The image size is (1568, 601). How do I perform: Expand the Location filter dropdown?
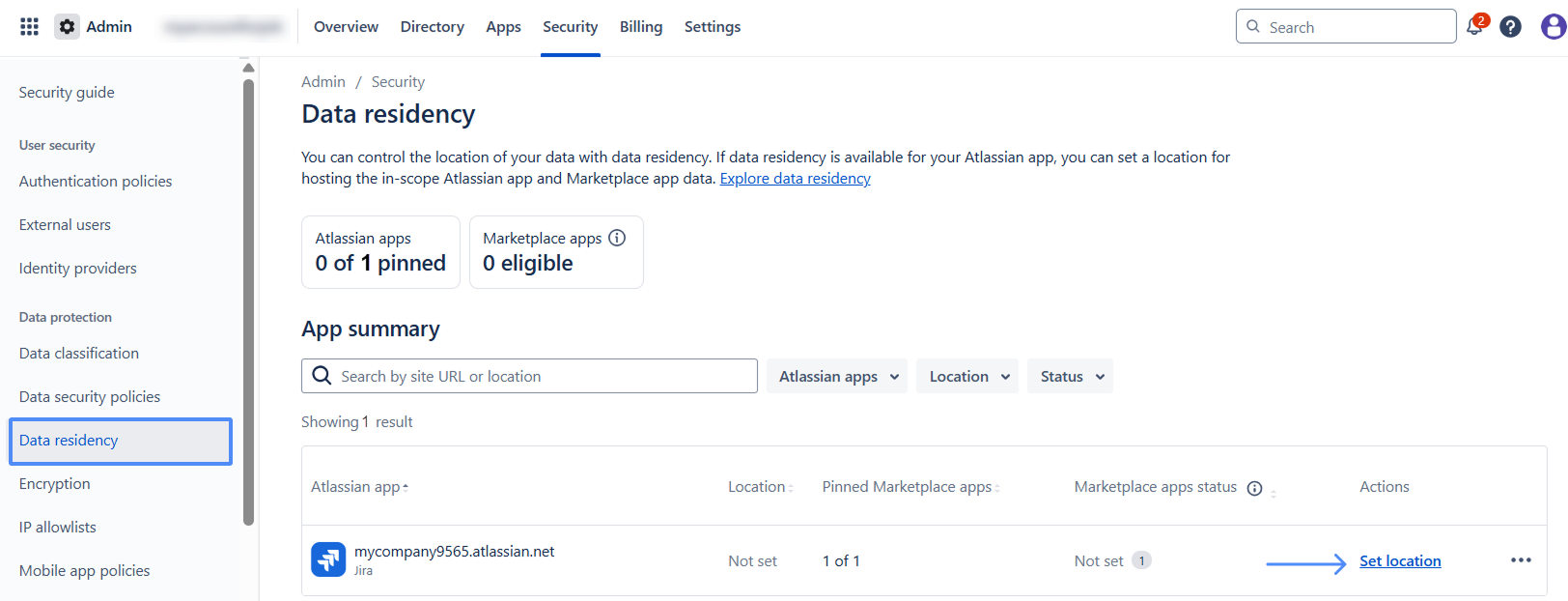click(x=968, y=377)
